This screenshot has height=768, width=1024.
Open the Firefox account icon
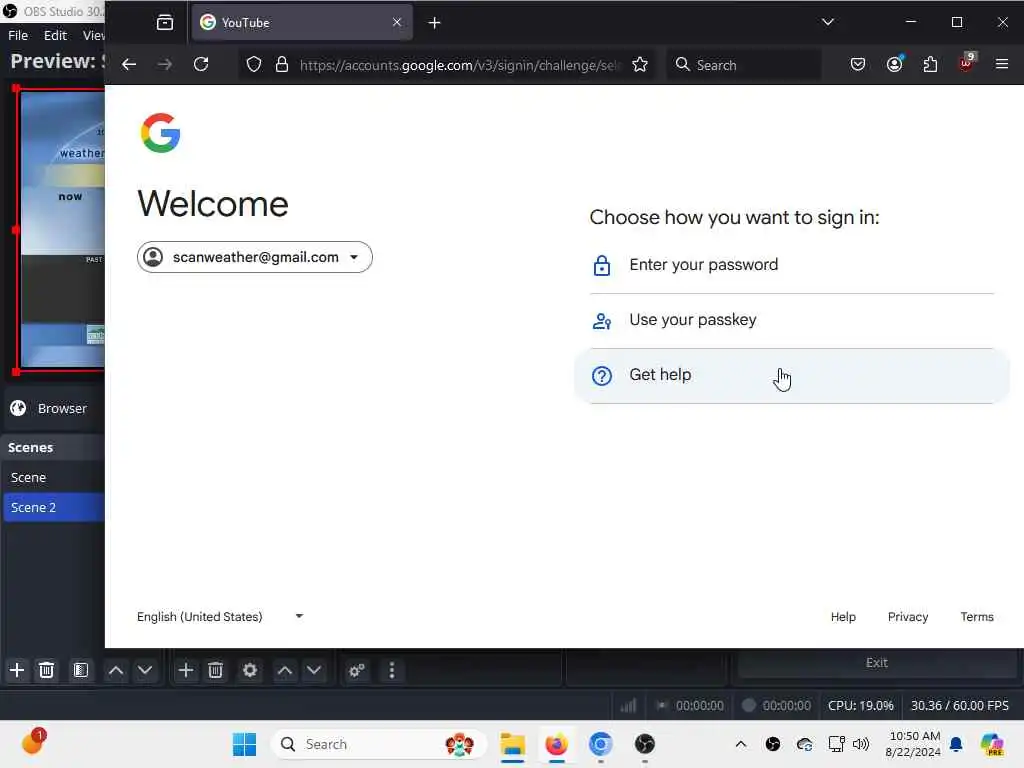click(x=895, y=64)
